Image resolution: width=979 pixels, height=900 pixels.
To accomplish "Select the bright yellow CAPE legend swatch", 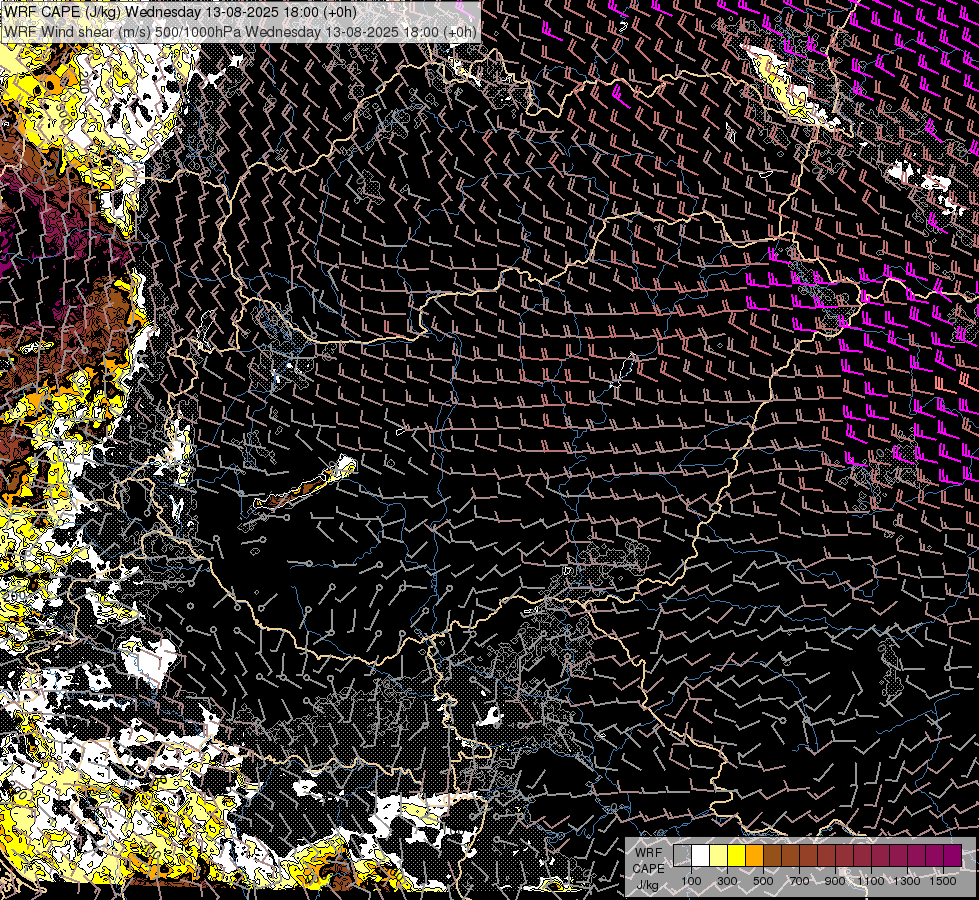I will point(737,856).
